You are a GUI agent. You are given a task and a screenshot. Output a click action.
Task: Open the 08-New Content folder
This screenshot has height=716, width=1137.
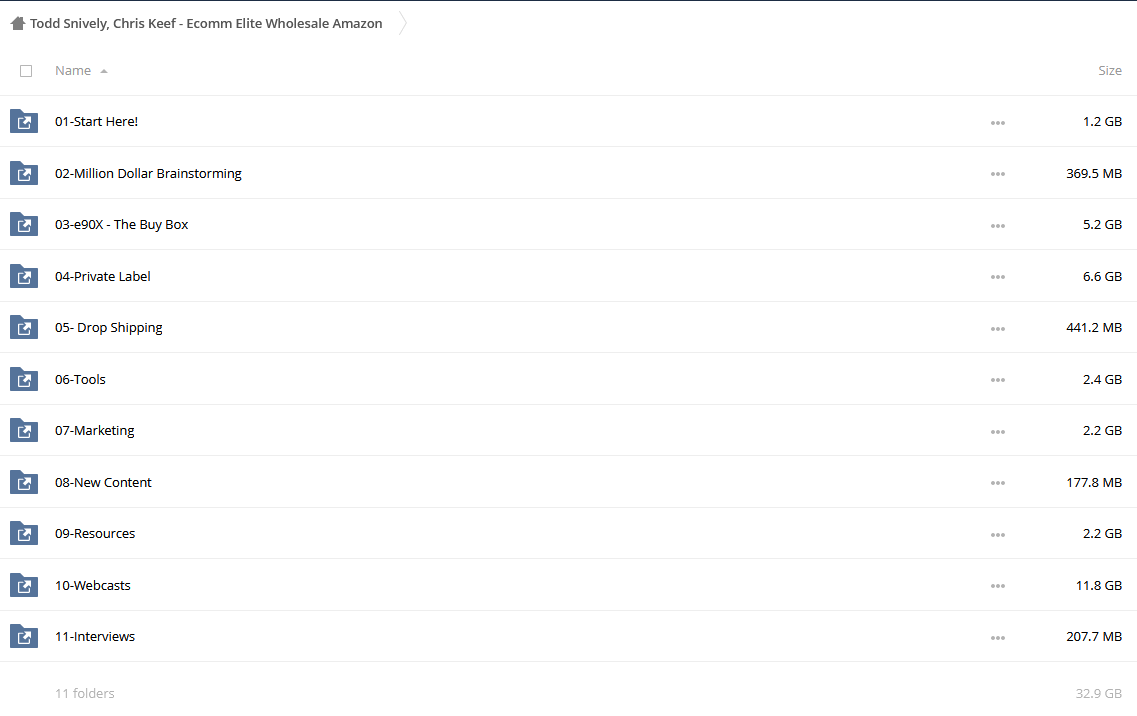[103, 482]
